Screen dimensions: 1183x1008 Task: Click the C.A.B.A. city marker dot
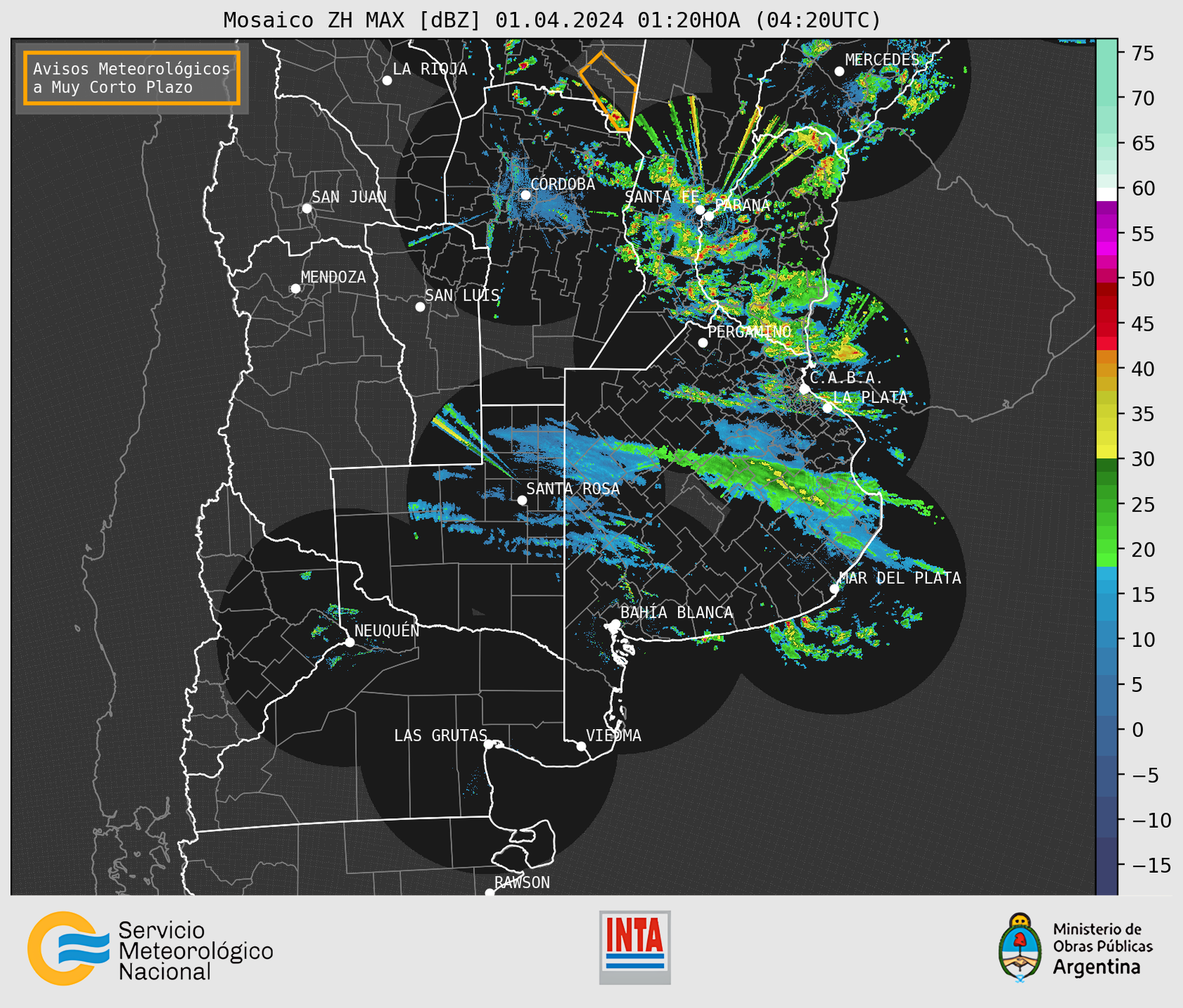click(804, 389)
